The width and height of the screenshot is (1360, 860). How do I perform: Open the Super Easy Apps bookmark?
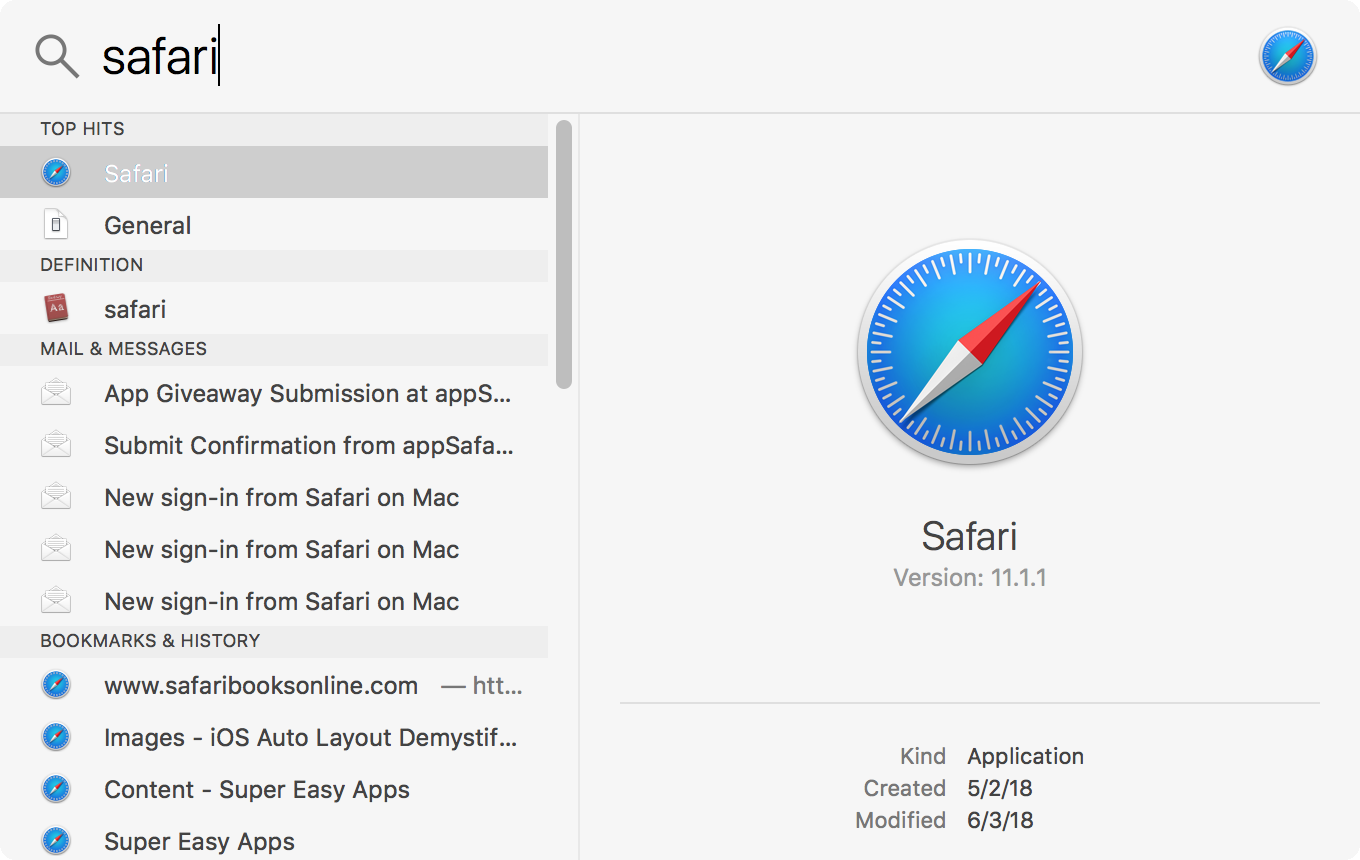(199, 841)
